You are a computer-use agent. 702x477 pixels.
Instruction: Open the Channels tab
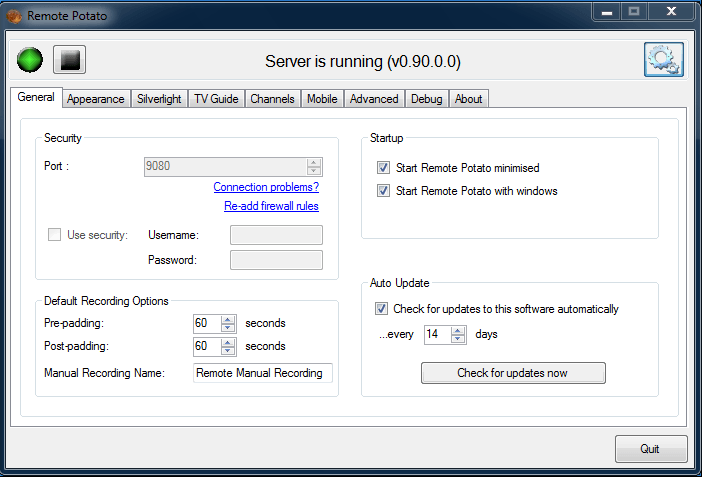[x=272, y=99]
